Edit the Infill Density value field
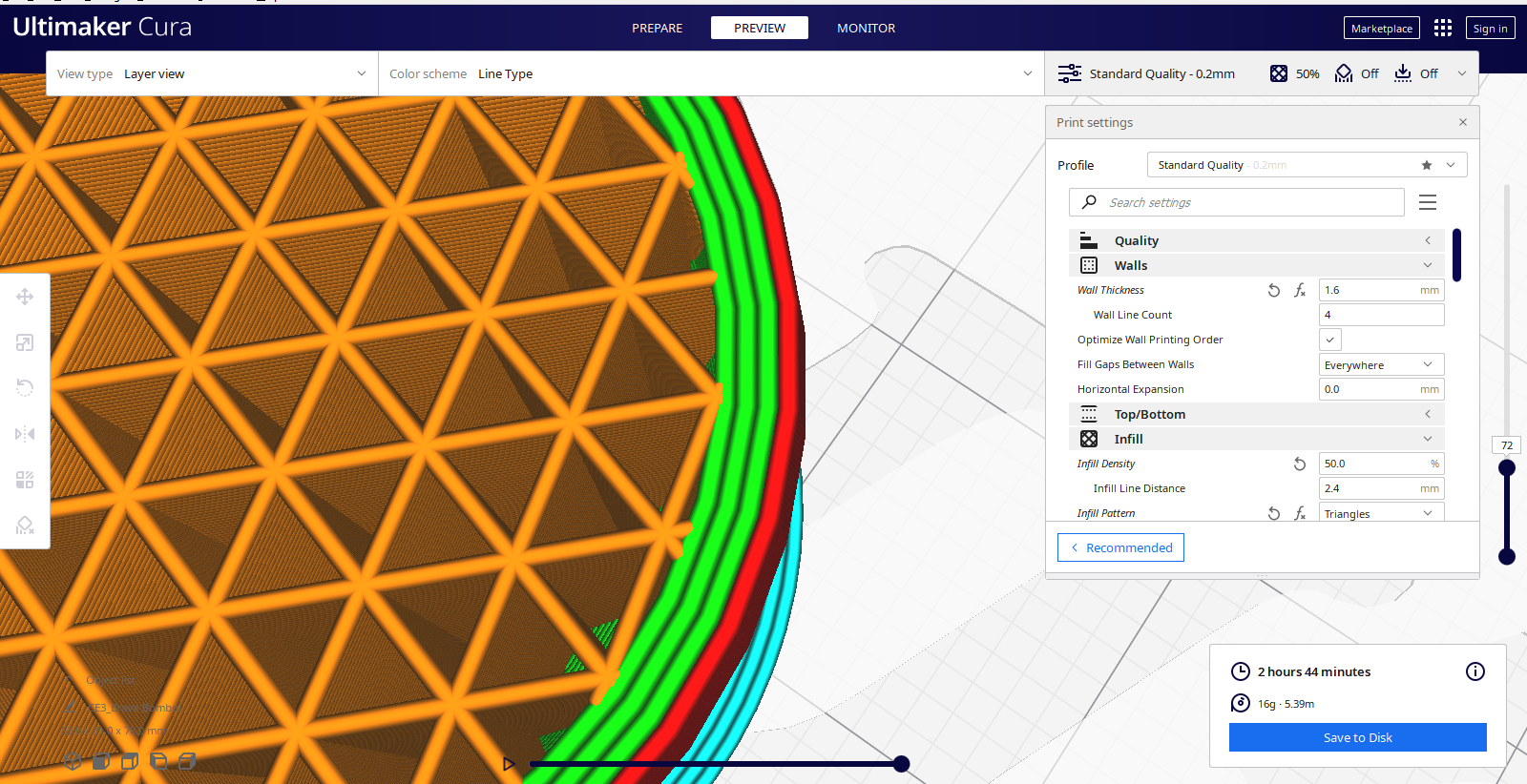 pos(1381,464)
